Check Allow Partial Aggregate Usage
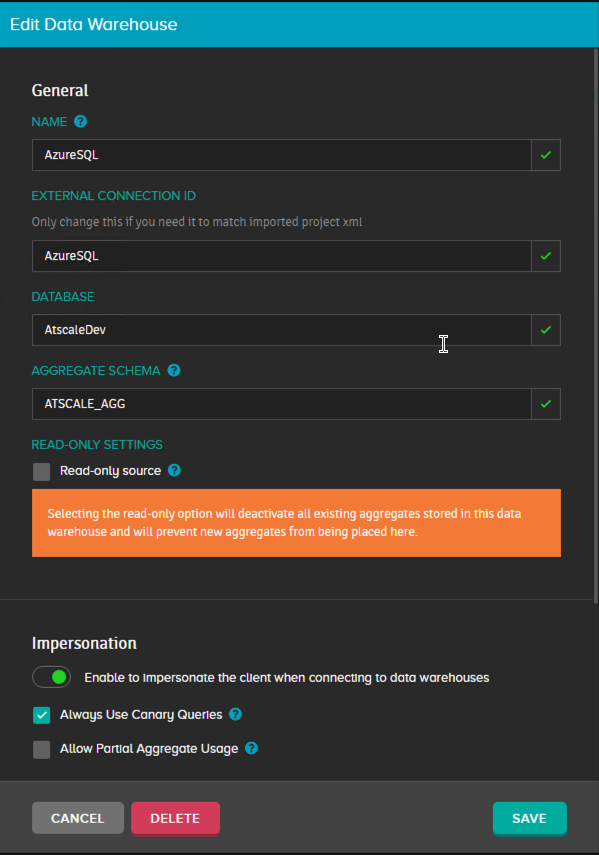The height and width of the screenshot is (855, 599). 41,749
